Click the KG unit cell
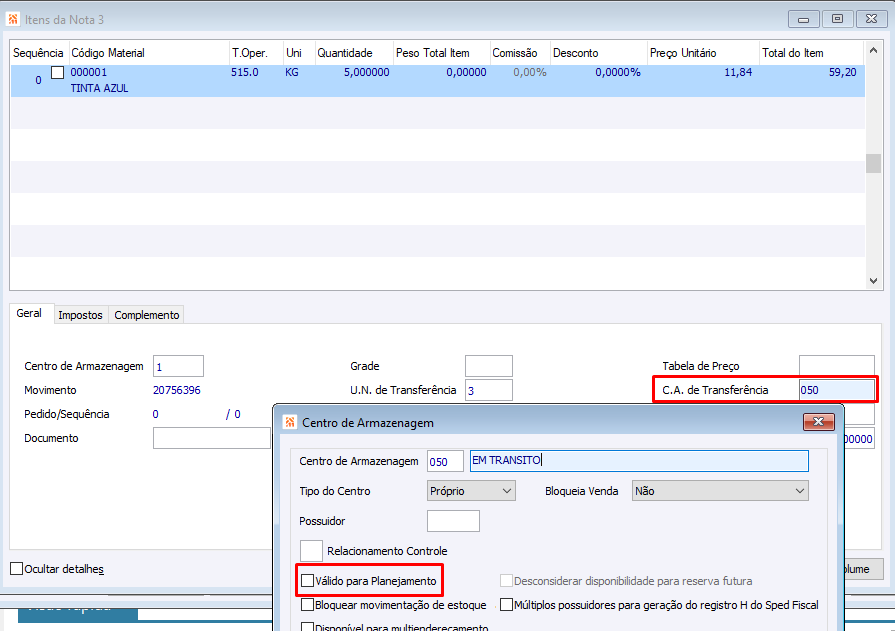The height and width of the screenshot is (631, 895). coord(292,73)
